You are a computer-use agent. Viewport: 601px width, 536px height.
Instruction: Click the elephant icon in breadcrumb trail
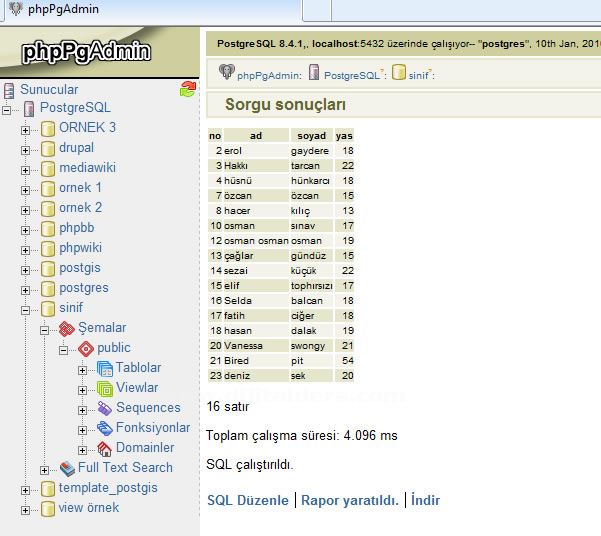(x=227, y=72)
